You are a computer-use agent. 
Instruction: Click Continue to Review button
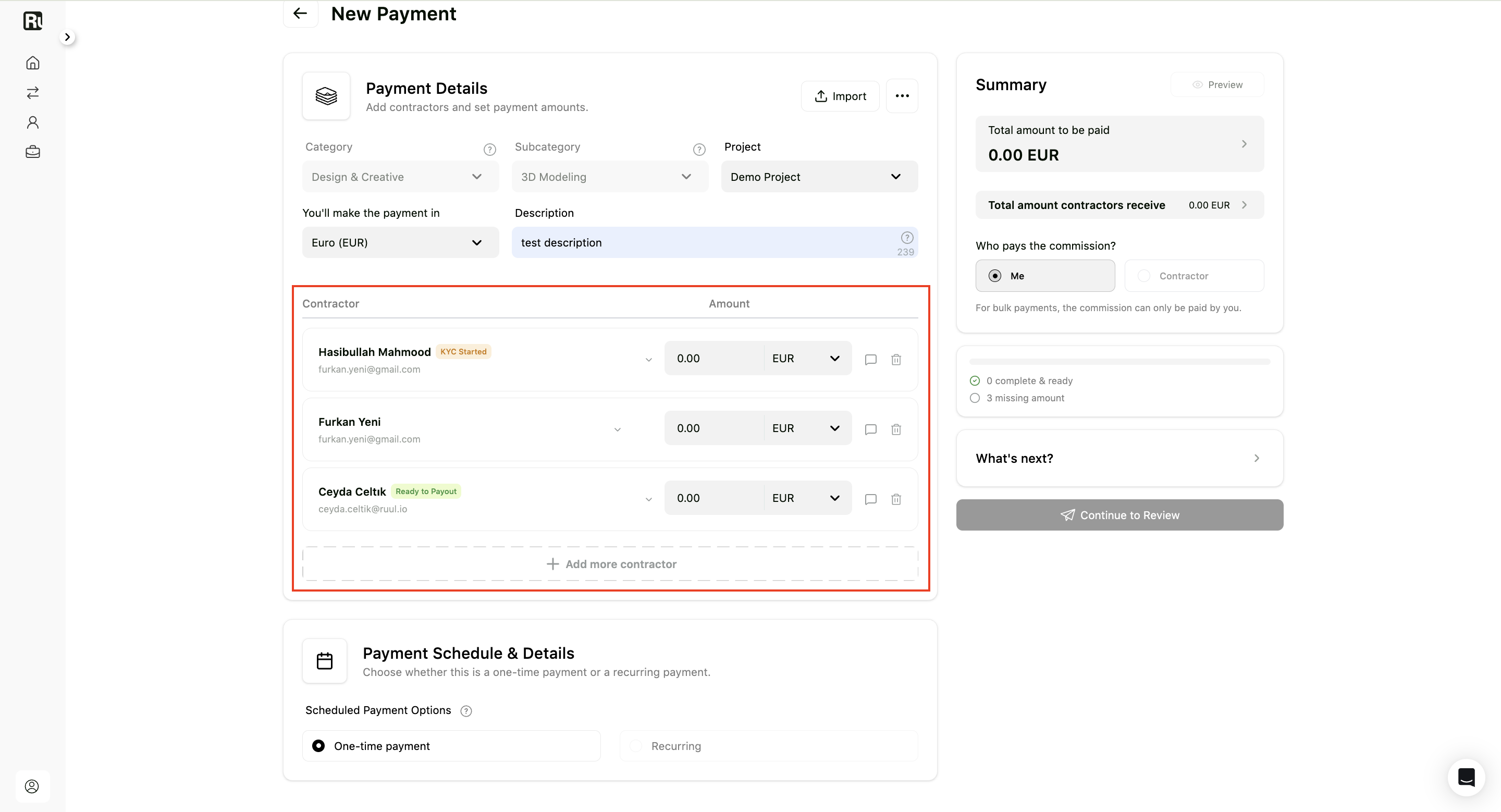click(x=1119, y=515)
